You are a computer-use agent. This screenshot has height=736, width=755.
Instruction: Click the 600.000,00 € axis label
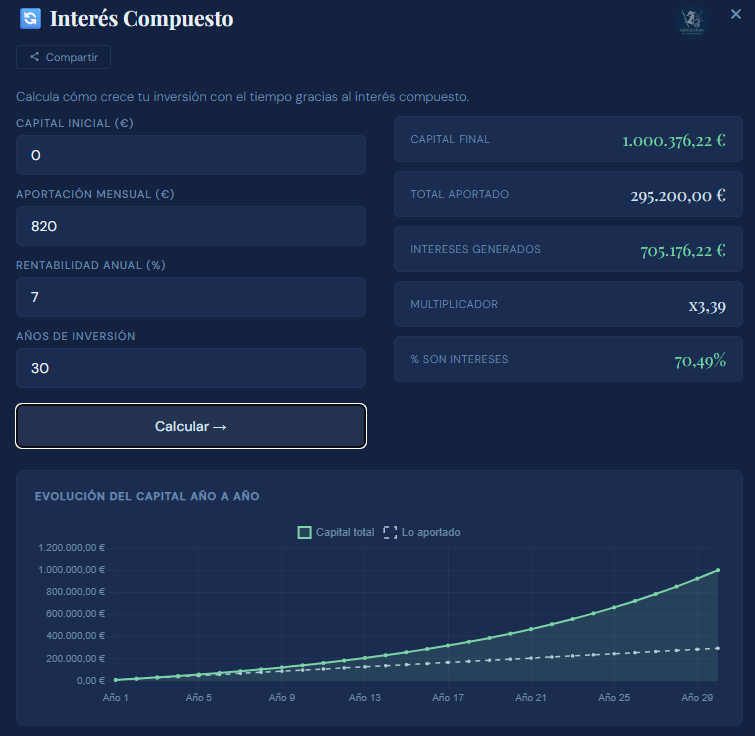[x=75, y=614]
